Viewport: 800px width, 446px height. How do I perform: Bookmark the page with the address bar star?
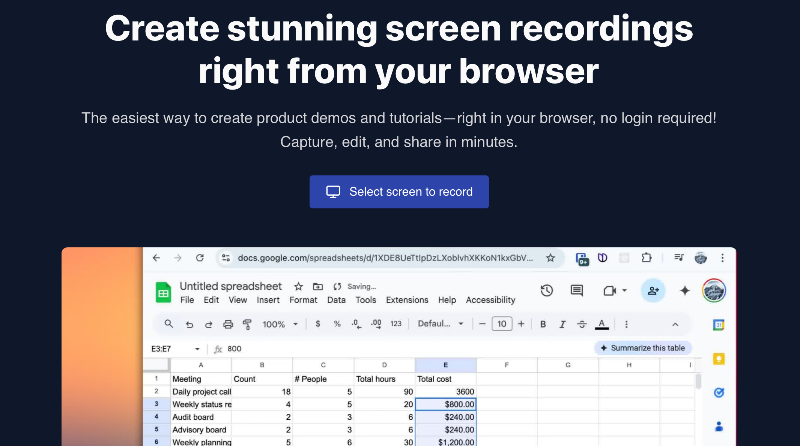click(551, 258)
